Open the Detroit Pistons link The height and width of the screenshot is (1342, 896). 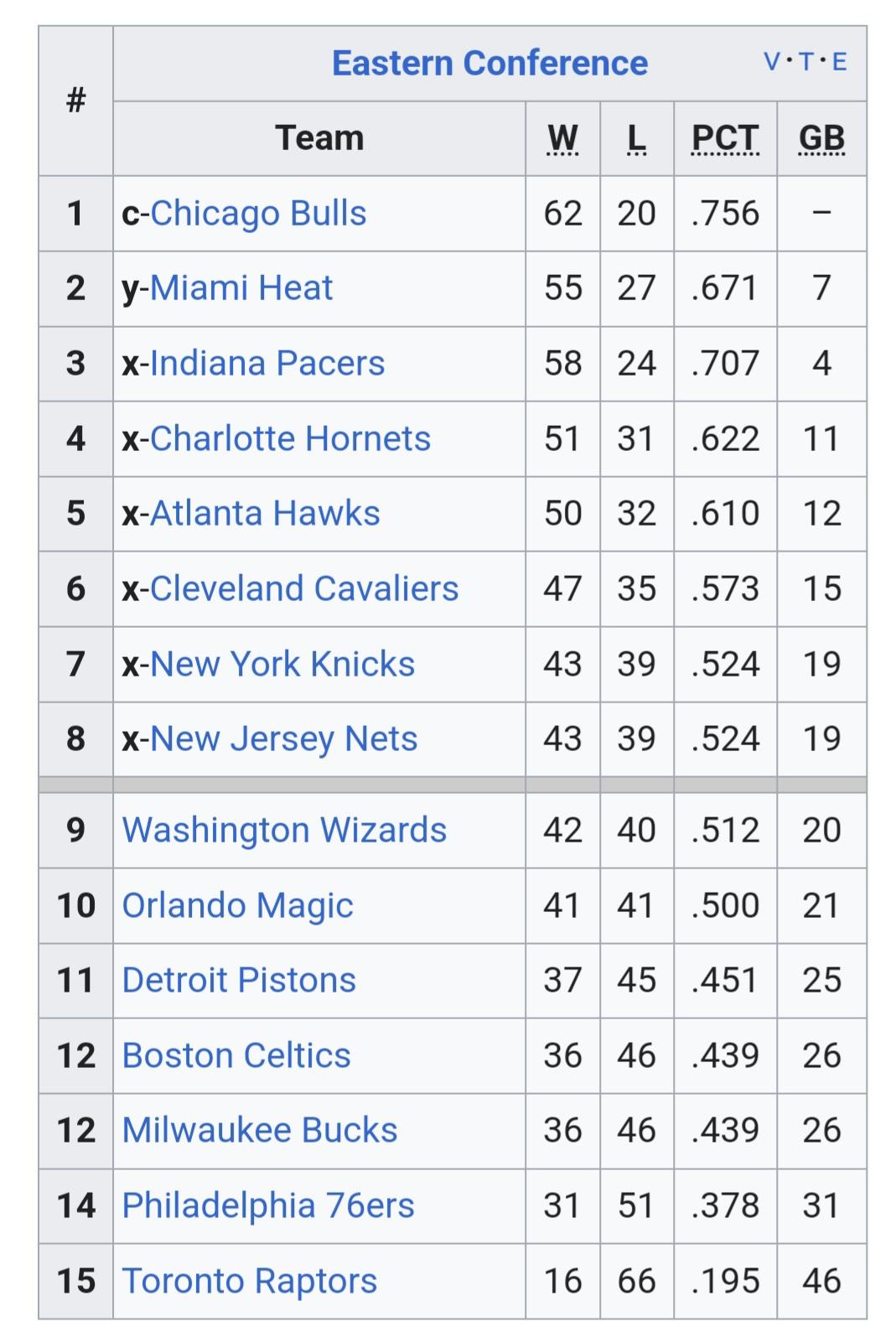pos(239,980)
